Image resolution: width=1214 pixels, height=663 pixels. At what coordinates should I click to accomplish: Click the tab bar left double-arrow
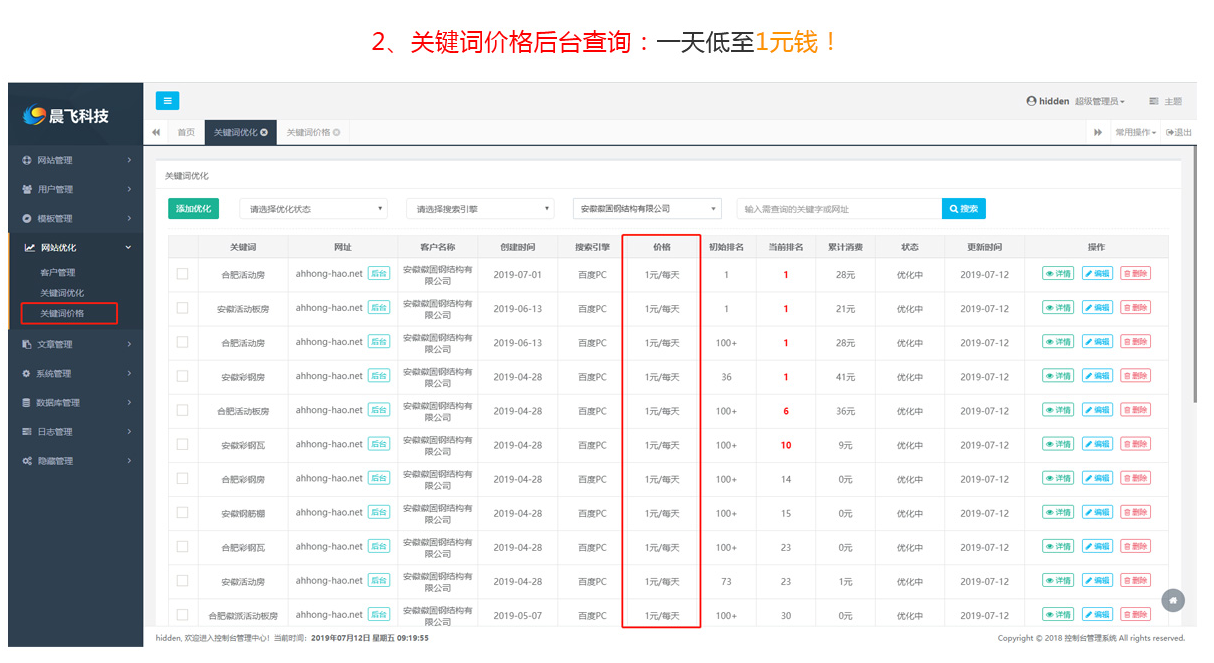(x=156, y=132)
